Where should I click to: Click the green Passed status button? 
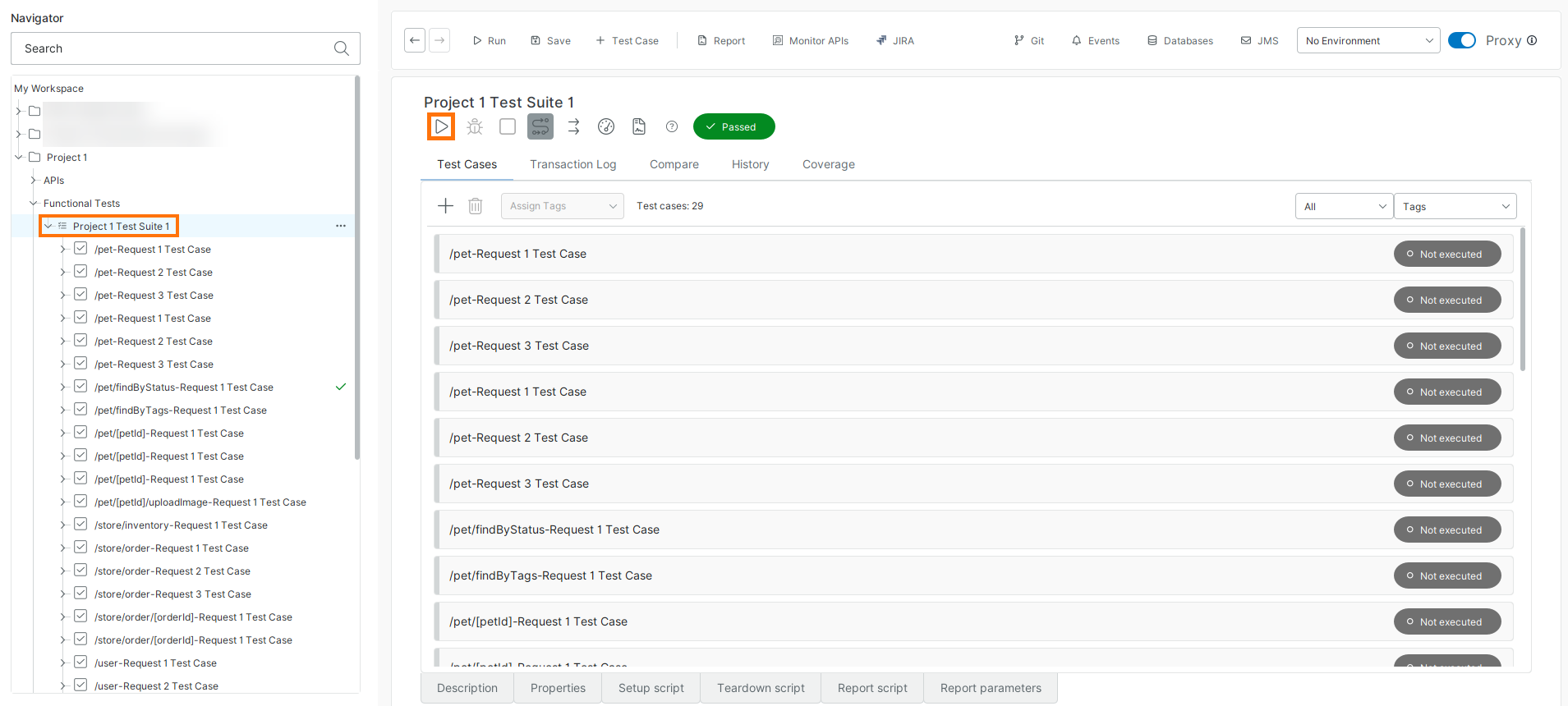click(734, 126)
